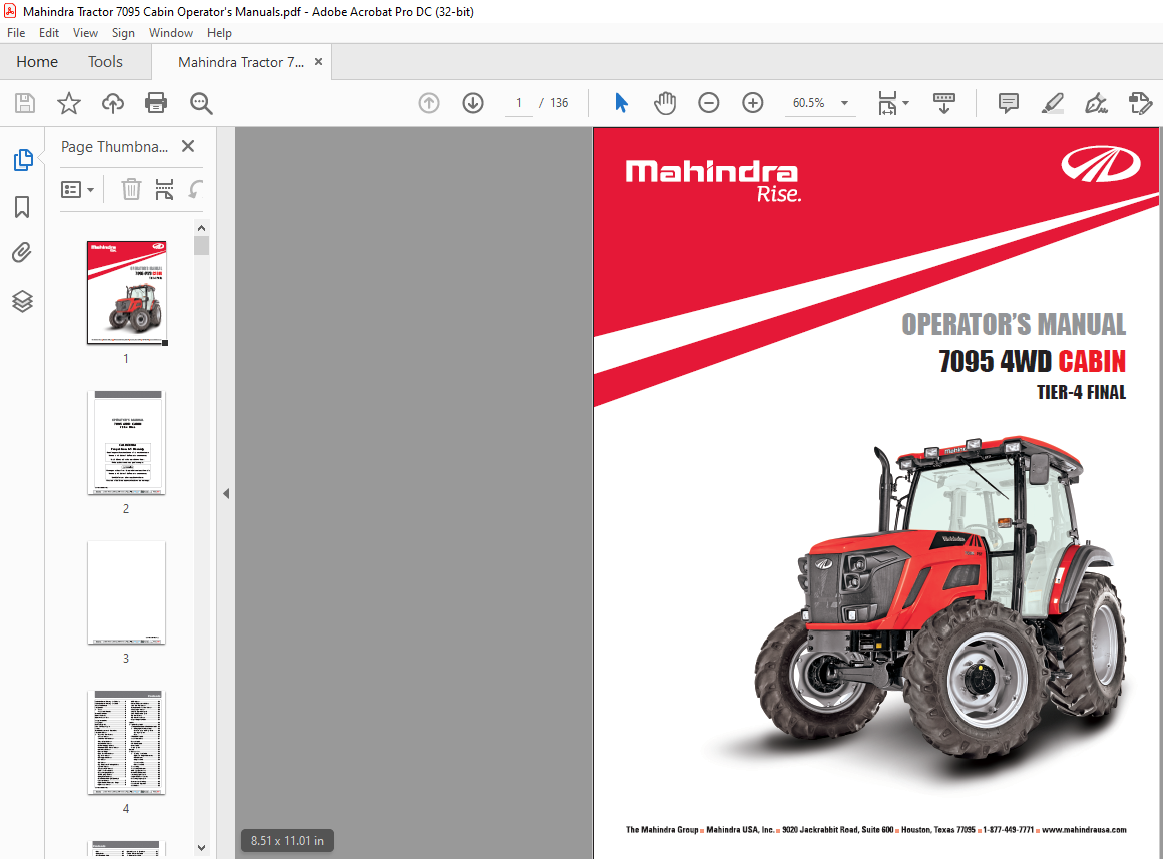Click the scrolling mode keyboard icon
This screenshot has width=1163, height=859.
coord(943,102)
